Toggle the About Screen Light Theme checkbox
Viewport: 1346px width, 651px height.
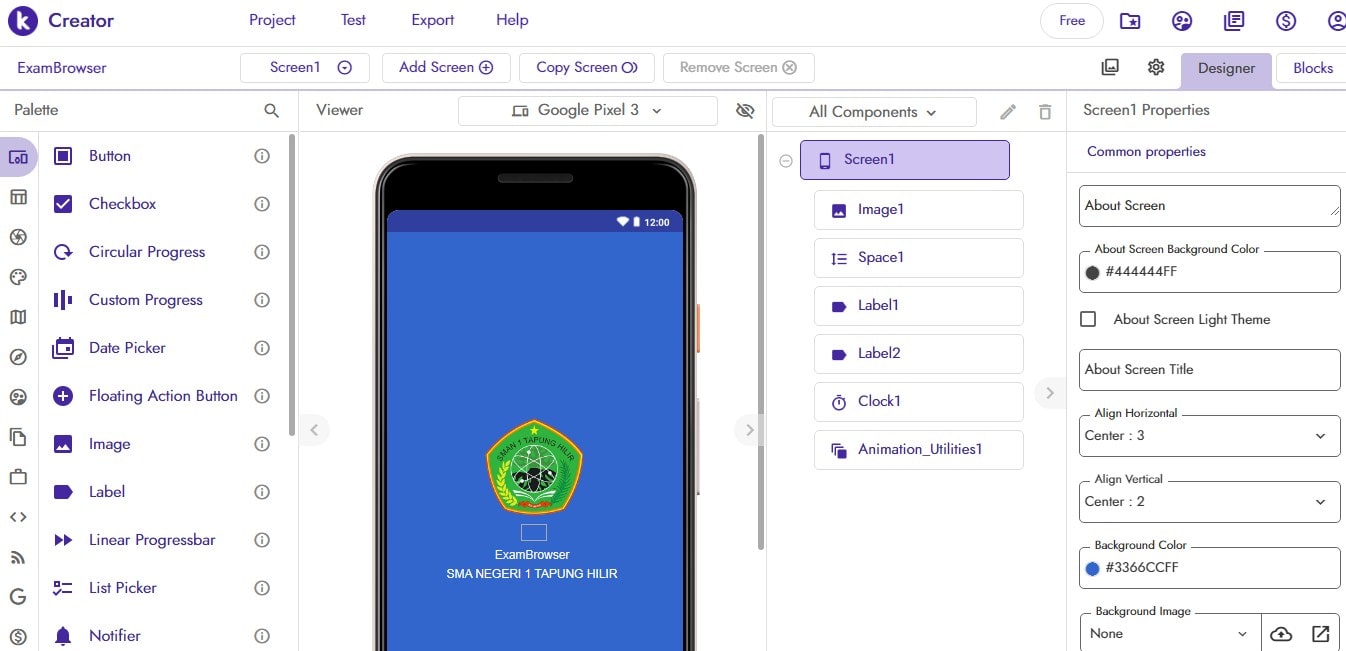tap(1089, 319)
